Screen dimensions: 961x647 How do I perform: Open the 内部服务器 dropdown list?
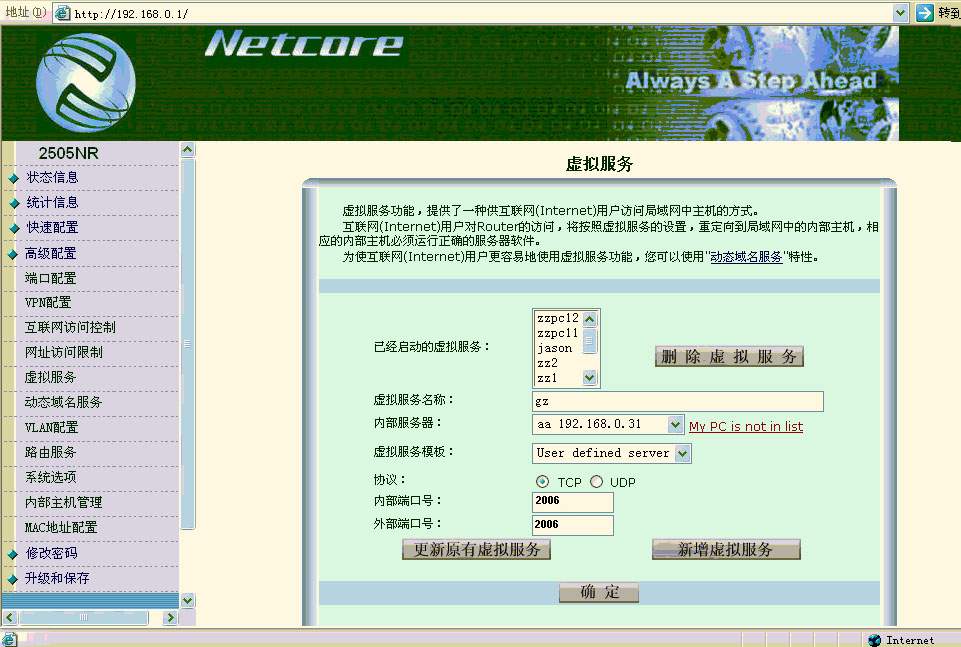675,425
